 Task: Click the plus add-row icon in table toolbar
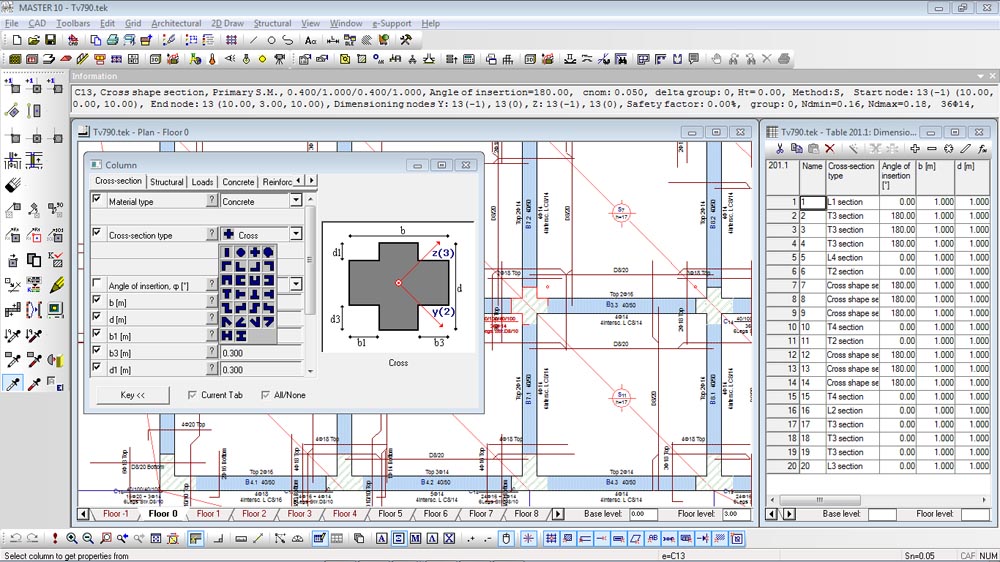(915, 148)
